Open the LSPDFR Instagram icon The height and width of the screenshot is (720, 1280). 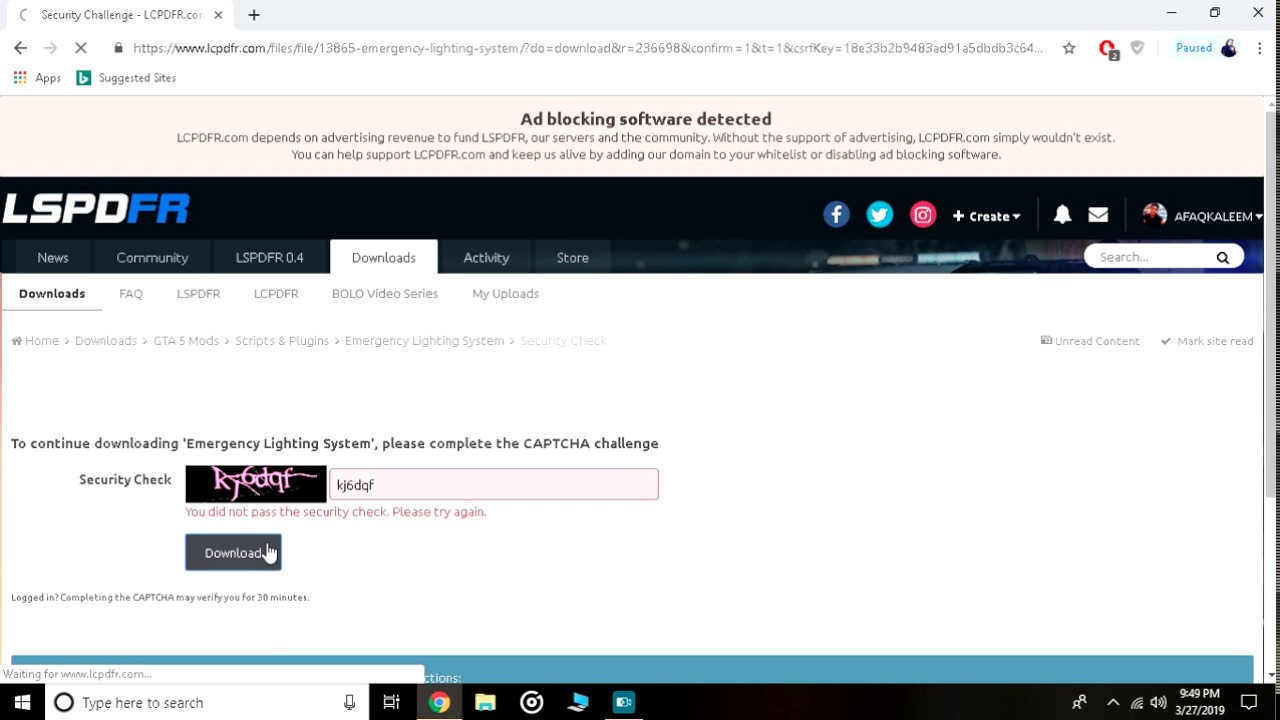923,215
